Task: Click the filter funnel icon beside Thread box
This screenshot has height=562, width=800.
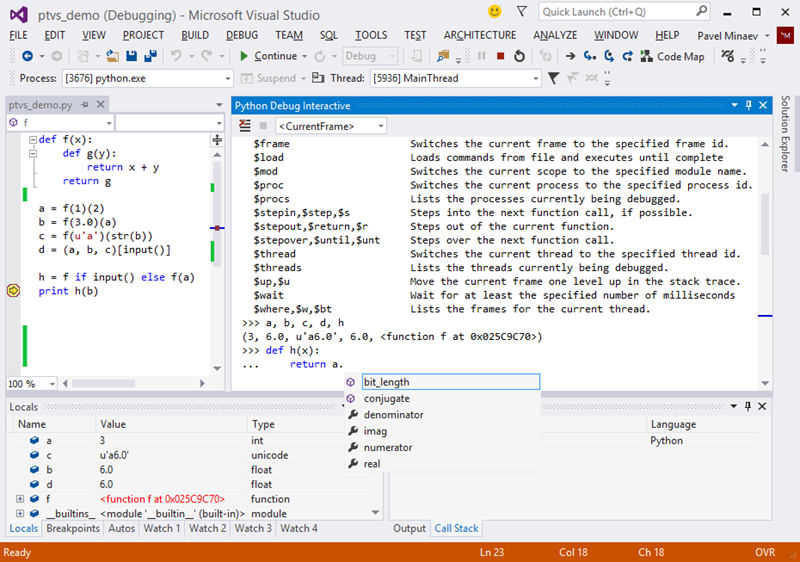Action: click(x=554, y=78)
